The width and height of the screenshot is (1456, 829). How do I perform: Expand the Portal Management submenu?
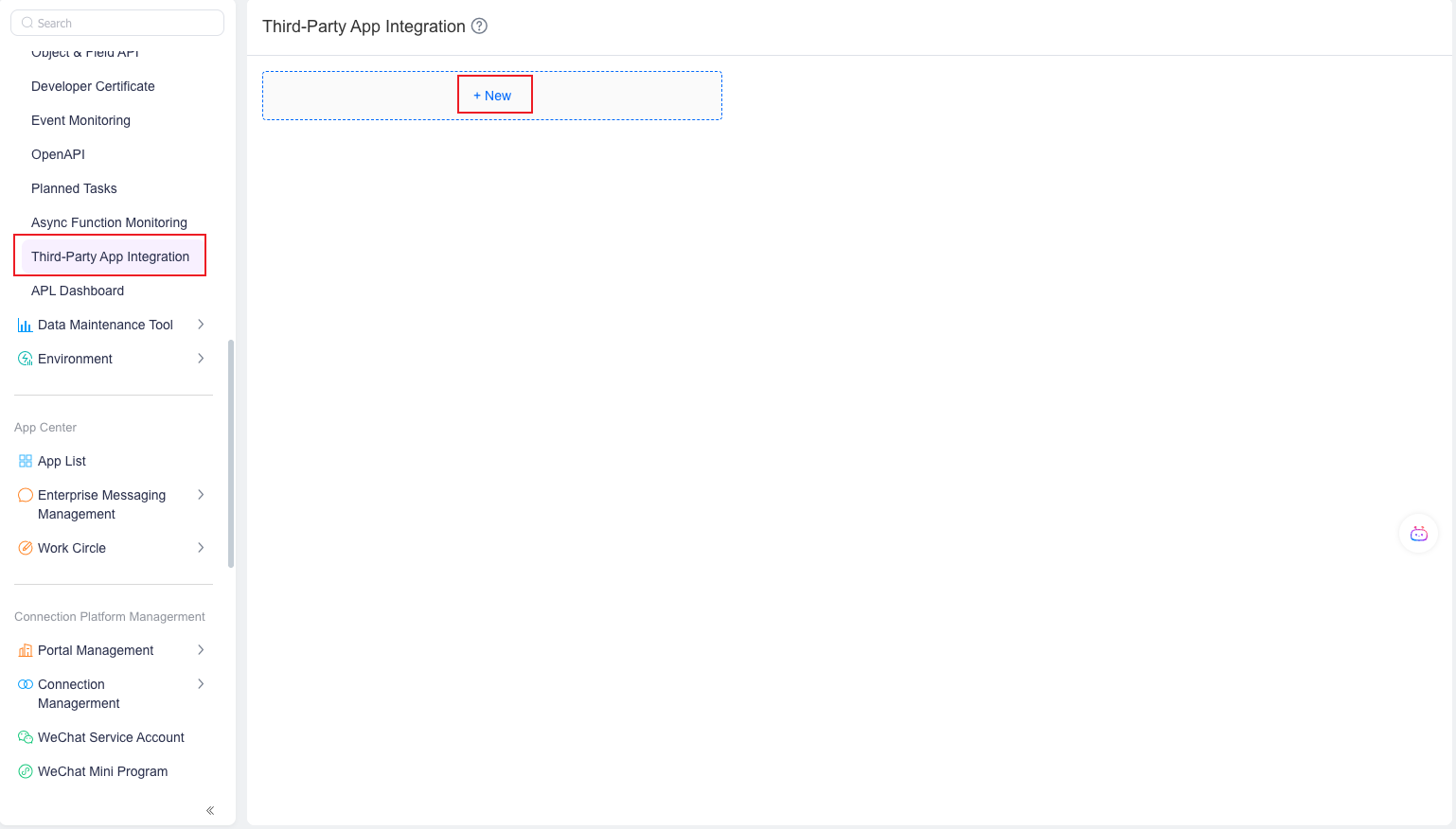click(x=200, y=650)
